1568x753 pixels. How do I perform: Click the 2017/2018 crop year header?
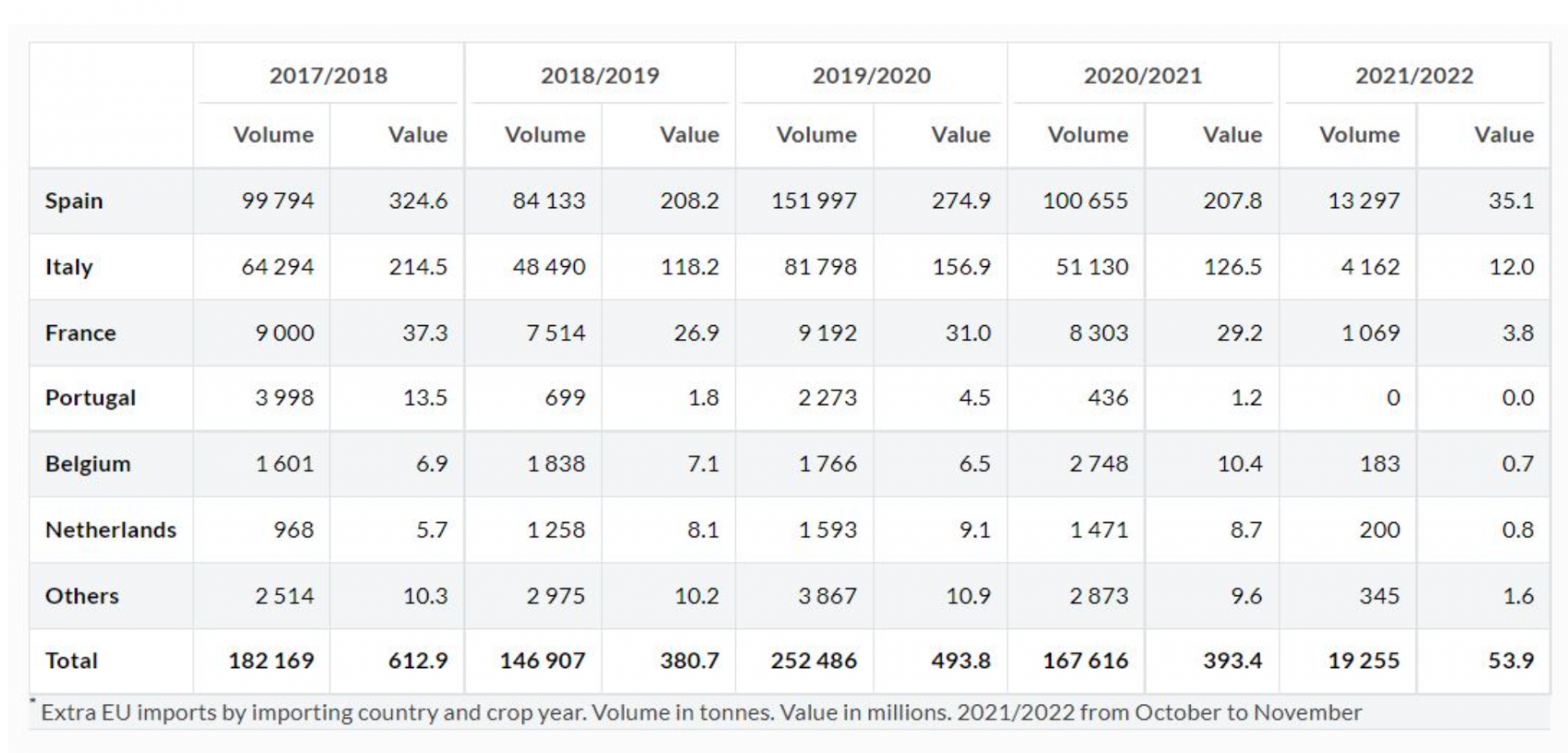pyautogui.click(x=328, y=76)
